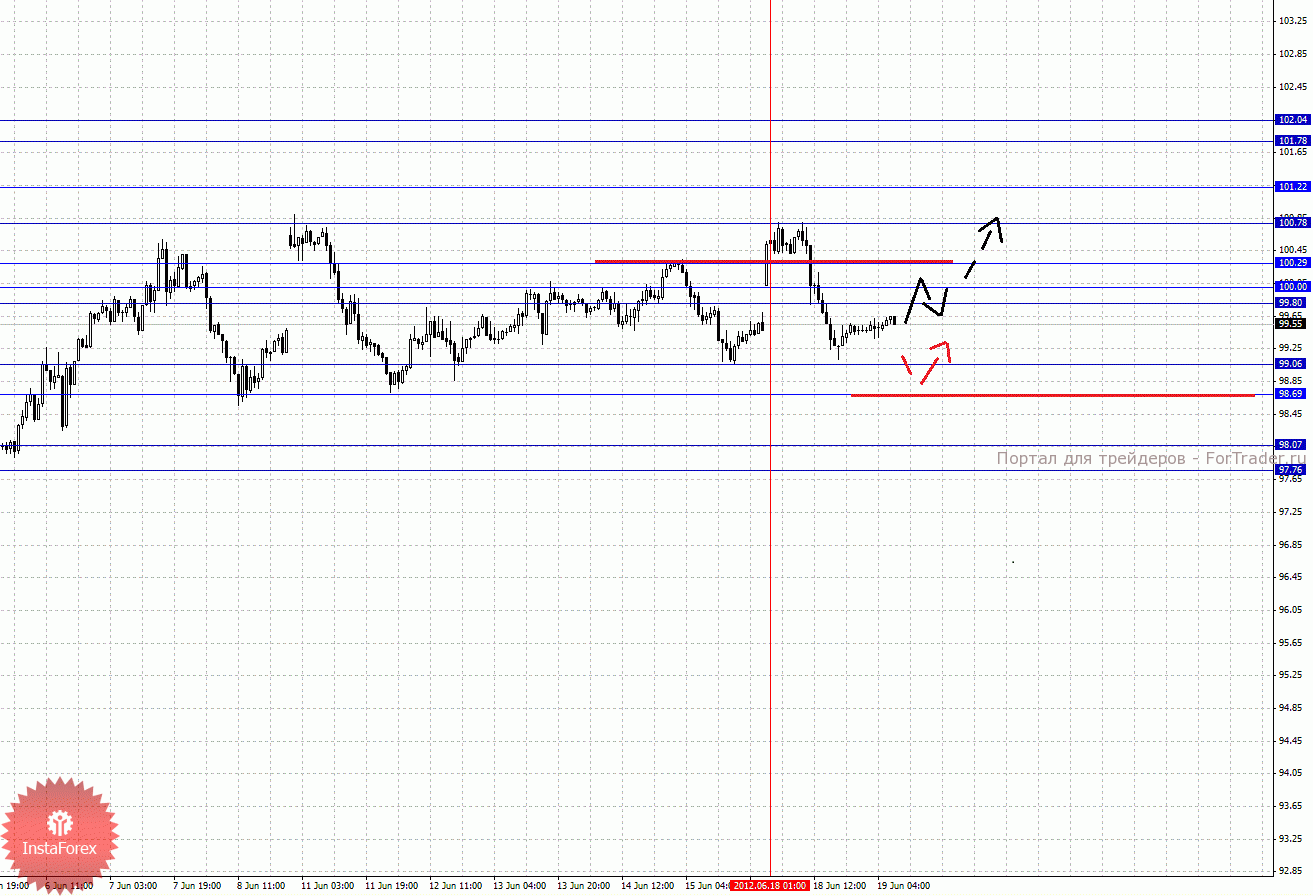
Task: Click the 101.22 horizontal line label
Action: (1294, 187)
